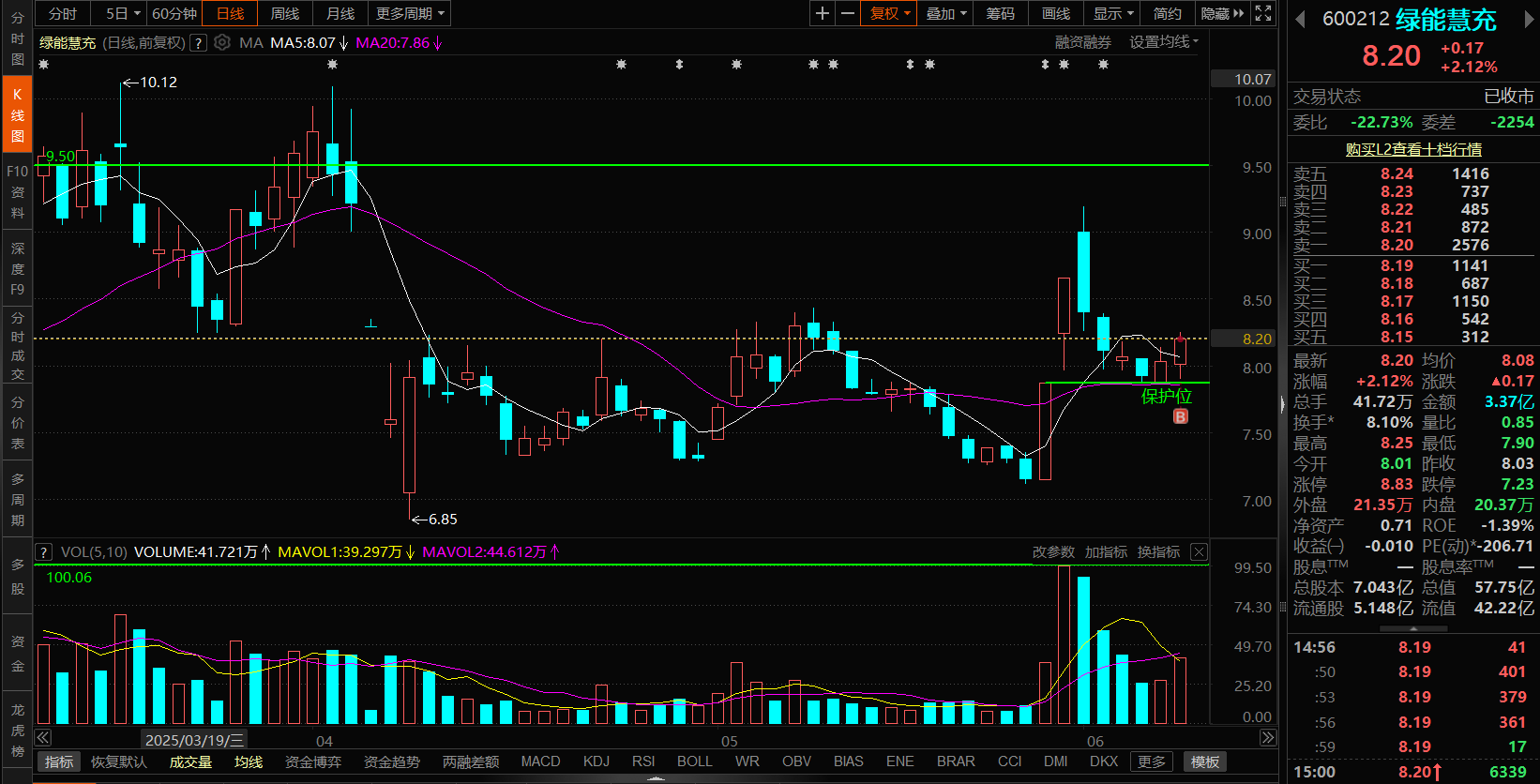
Task: Switch to 月线 period tab
Action: pyautogui.click(x=340, y=13)
